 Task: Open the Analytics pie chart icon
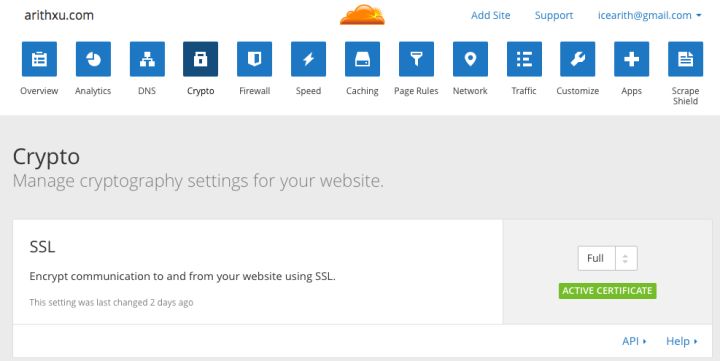93,59
